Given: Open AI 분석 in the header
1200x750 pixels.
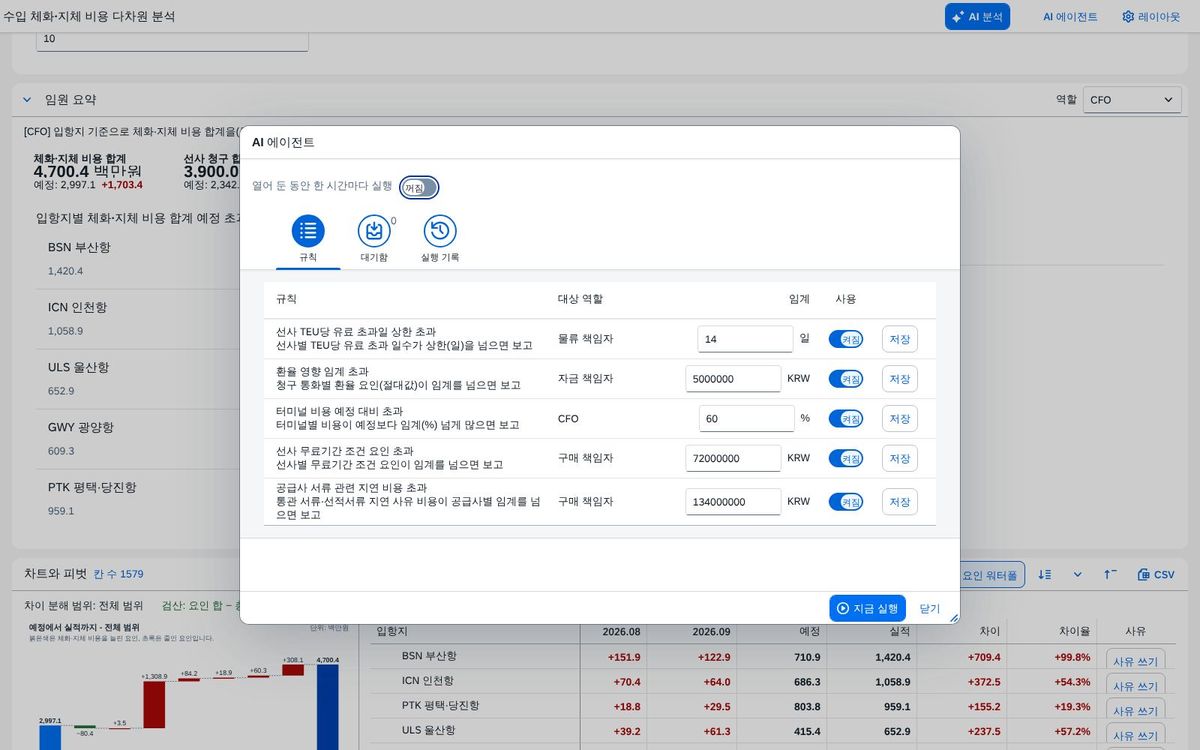Looking at the screenshot, I should click(x=977, y=16).
